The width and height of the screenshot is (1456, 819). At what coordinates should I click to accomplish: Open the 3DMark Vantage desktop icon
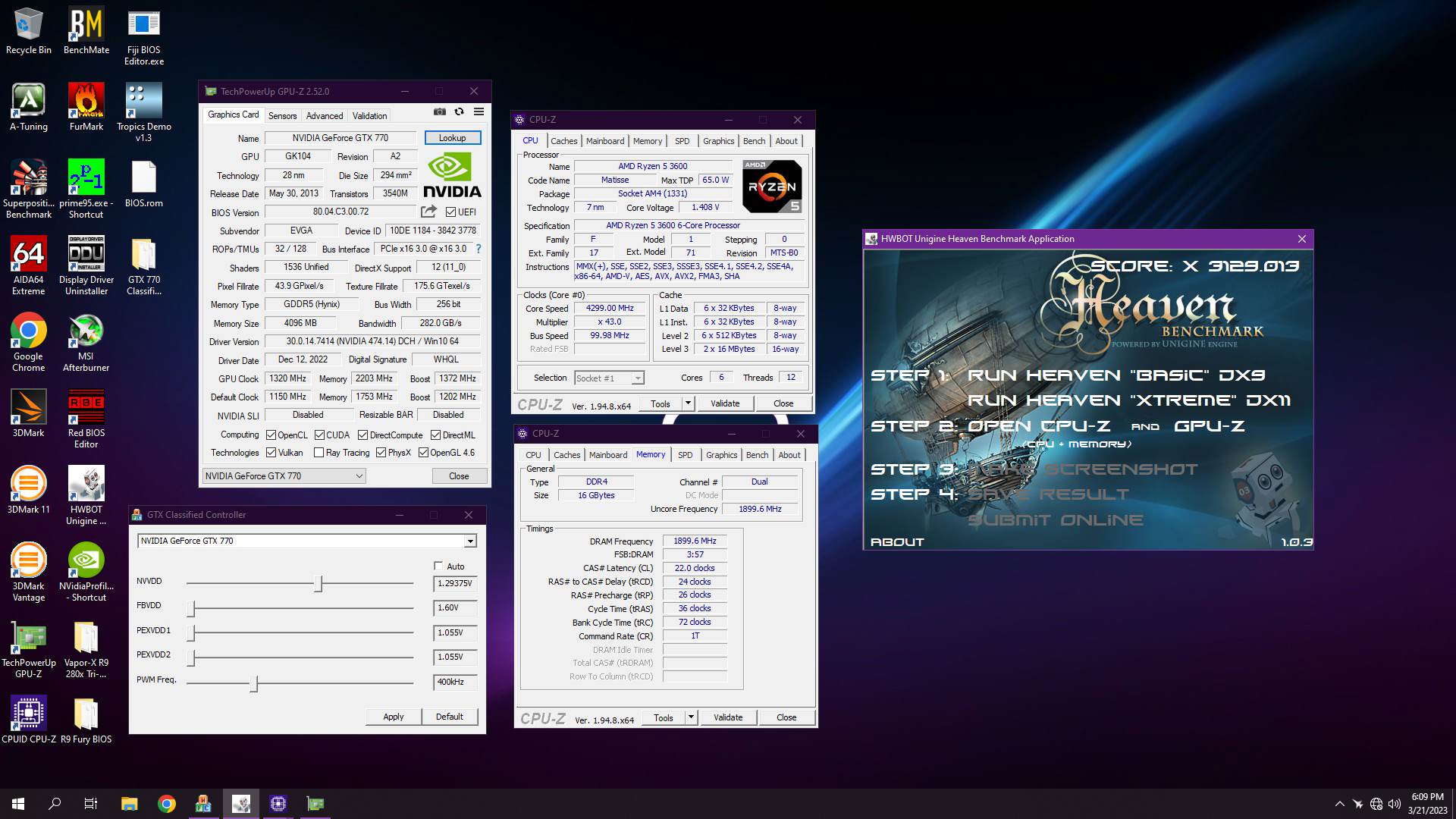pos(29,572)
